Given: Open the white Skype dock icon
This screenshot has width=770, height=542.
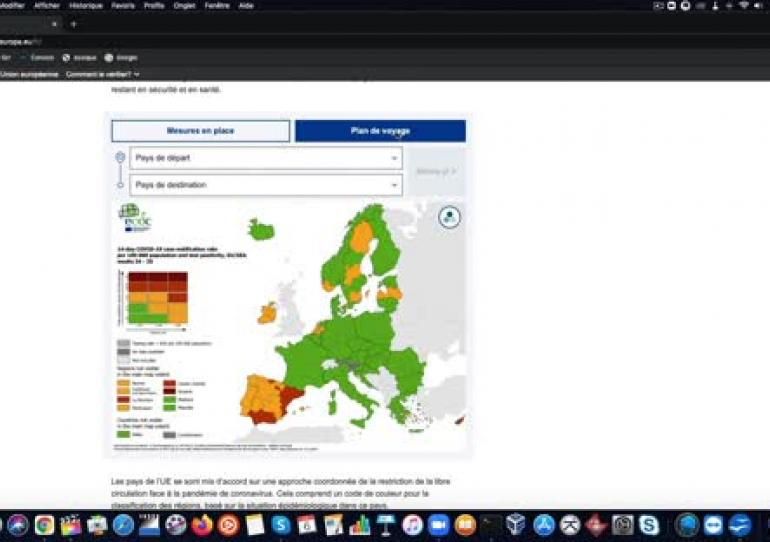Looking at the screenshot, I should point(649,525).
